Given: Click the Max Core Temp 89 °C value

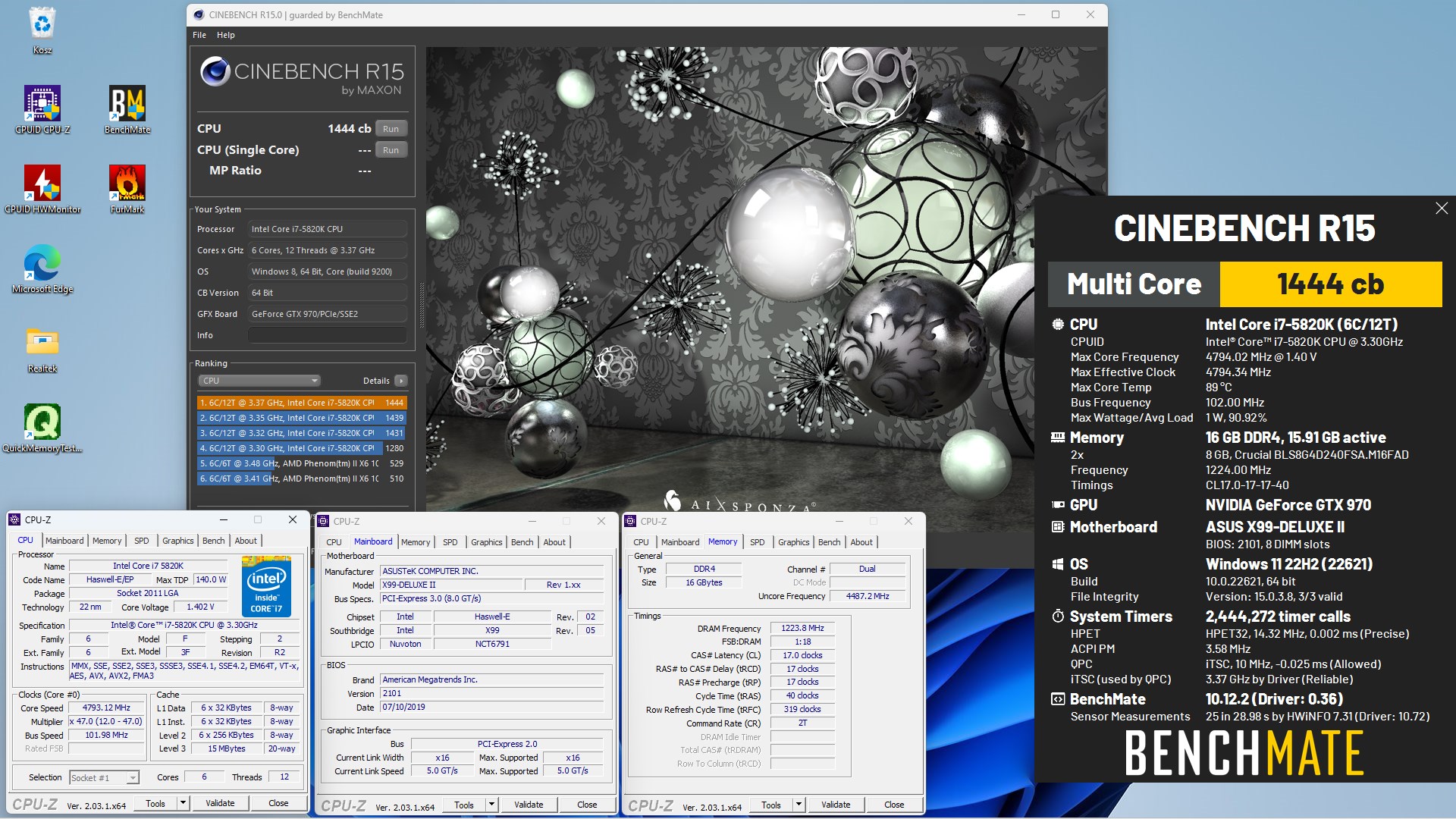Looking at the screenshot, I should (1219, 388).
